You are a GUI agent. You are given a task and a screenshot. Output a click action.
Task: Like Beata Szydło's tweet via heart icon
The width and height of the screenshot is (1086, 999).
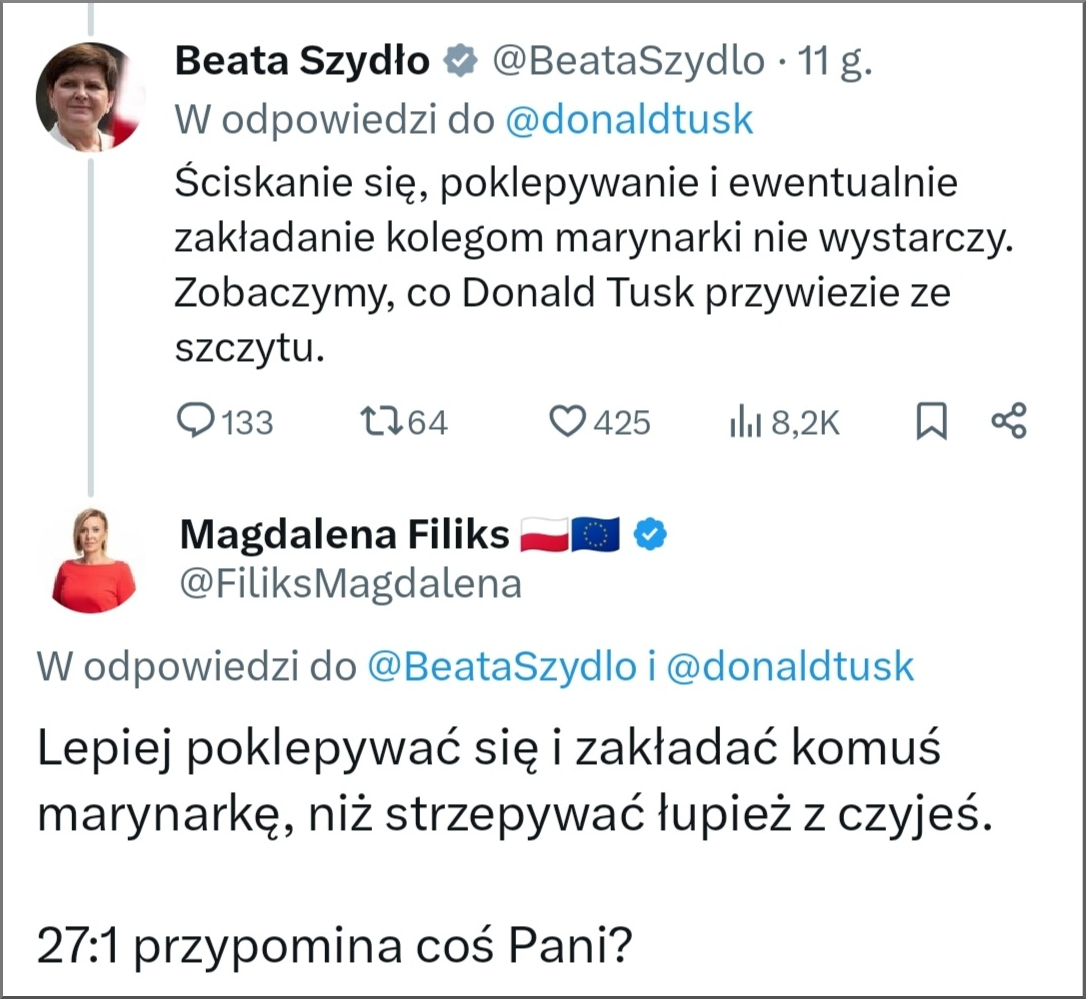568,422
